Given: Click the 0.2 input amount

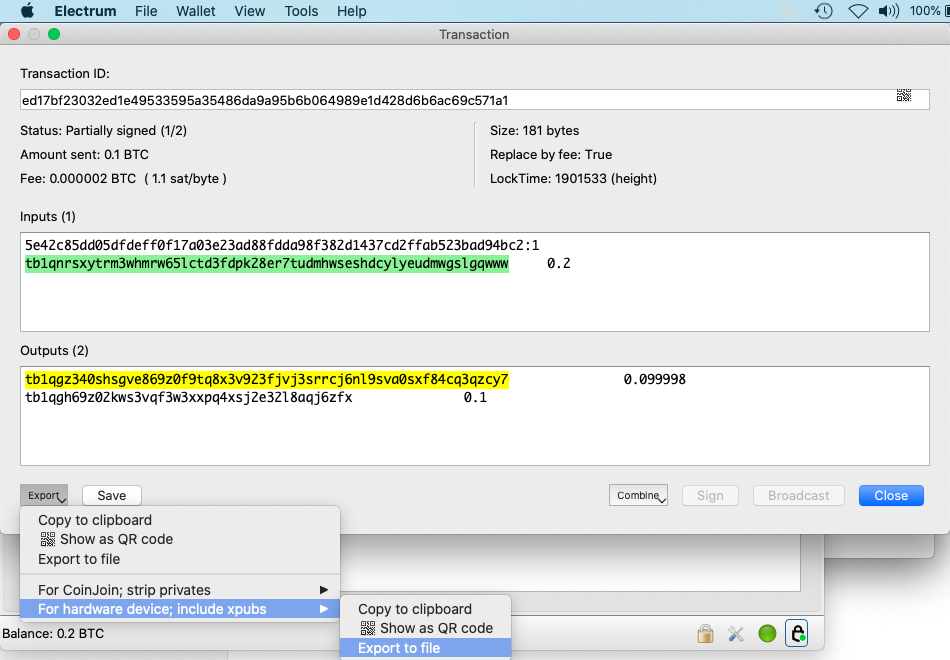Looking at the screenshot, I should click(x=559, y=264).
